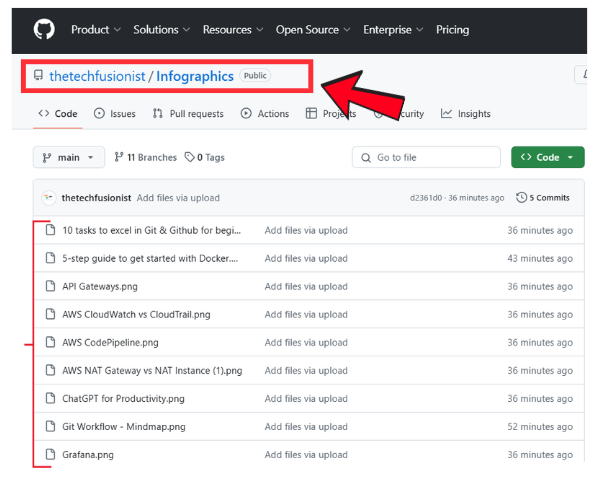The image size is (601, 492).
Task: Open commit message in Grafana.png row
Action: tap(306, 455)
